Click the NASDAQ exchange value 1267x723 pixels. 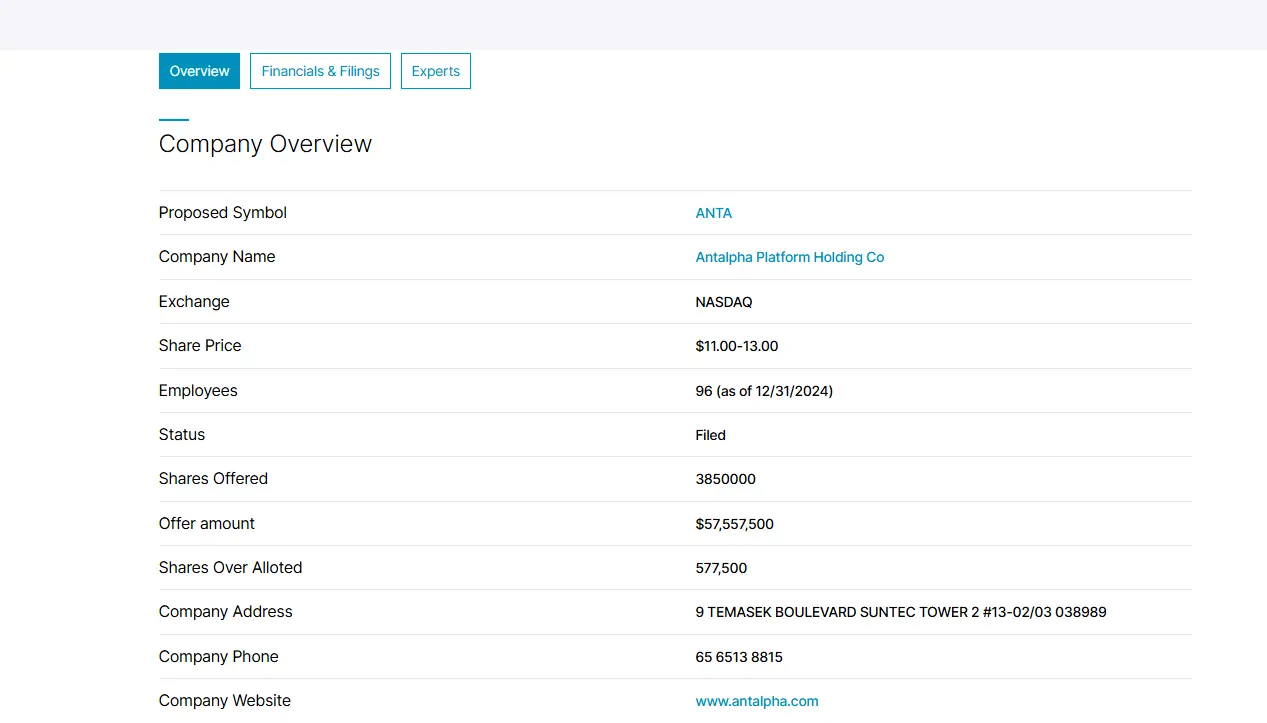723,302
